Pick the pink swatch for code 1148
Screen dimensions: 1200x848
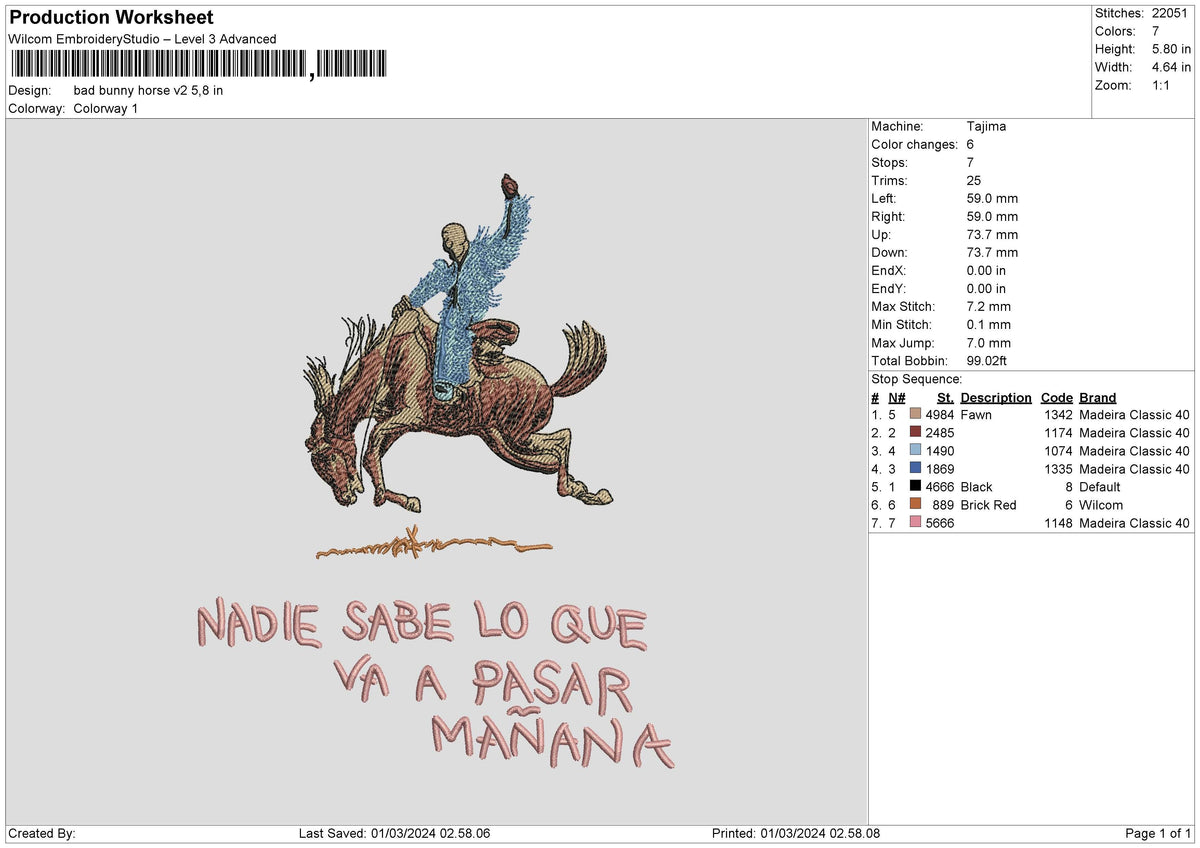point(915,523)
